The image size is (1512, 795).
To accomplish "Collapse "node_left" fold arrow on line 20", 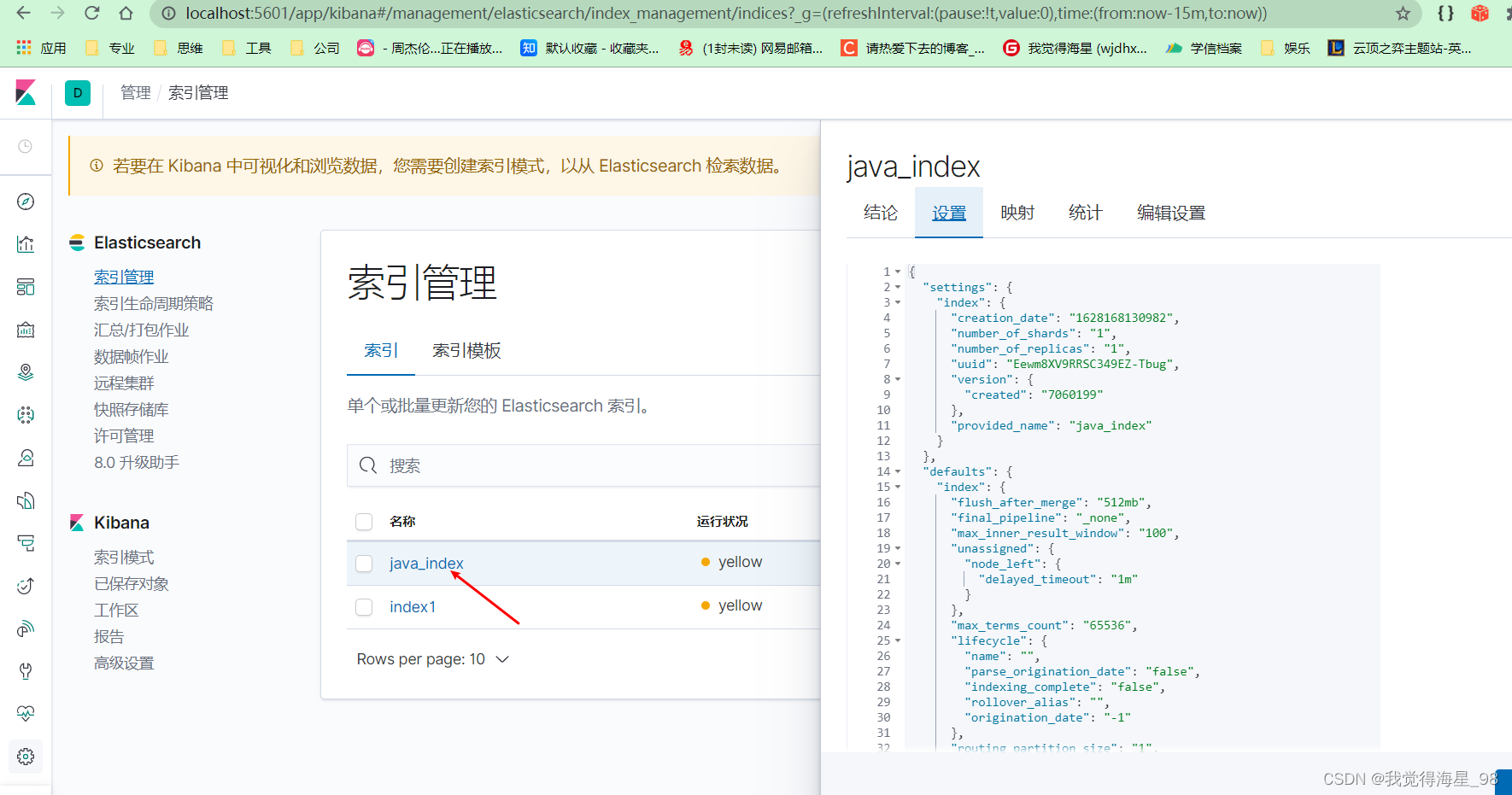I will click(x=898, y=564).
